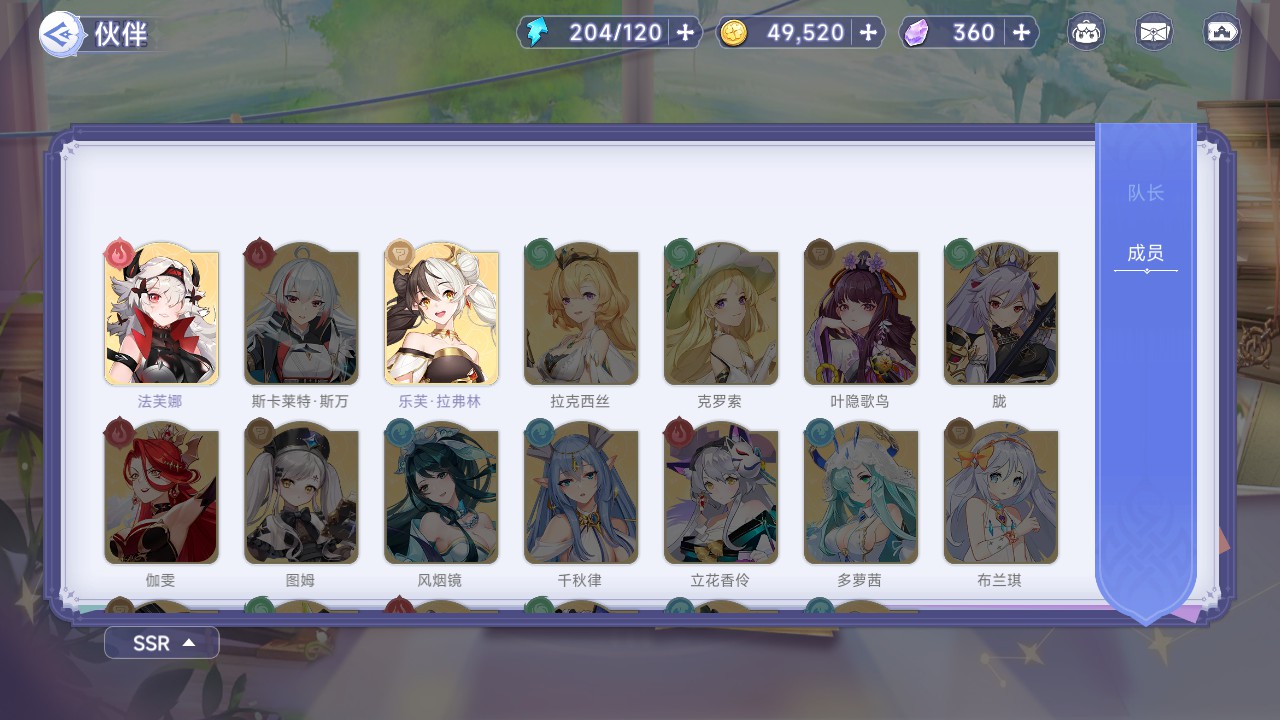Tap the blue lightning stamina icon

(x=537, y=33)
